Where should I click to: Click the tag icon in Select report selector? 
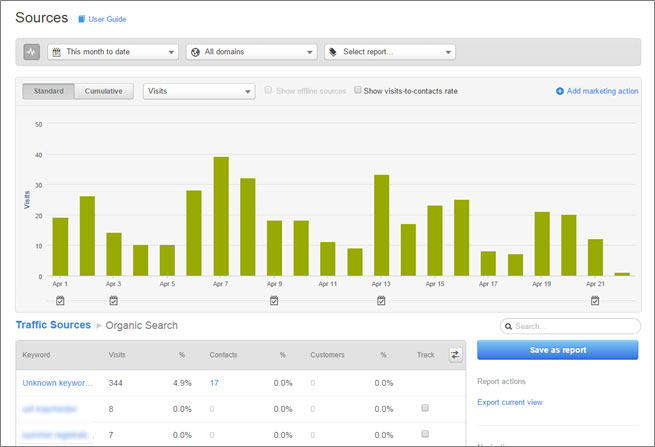(x=333, y=52)
